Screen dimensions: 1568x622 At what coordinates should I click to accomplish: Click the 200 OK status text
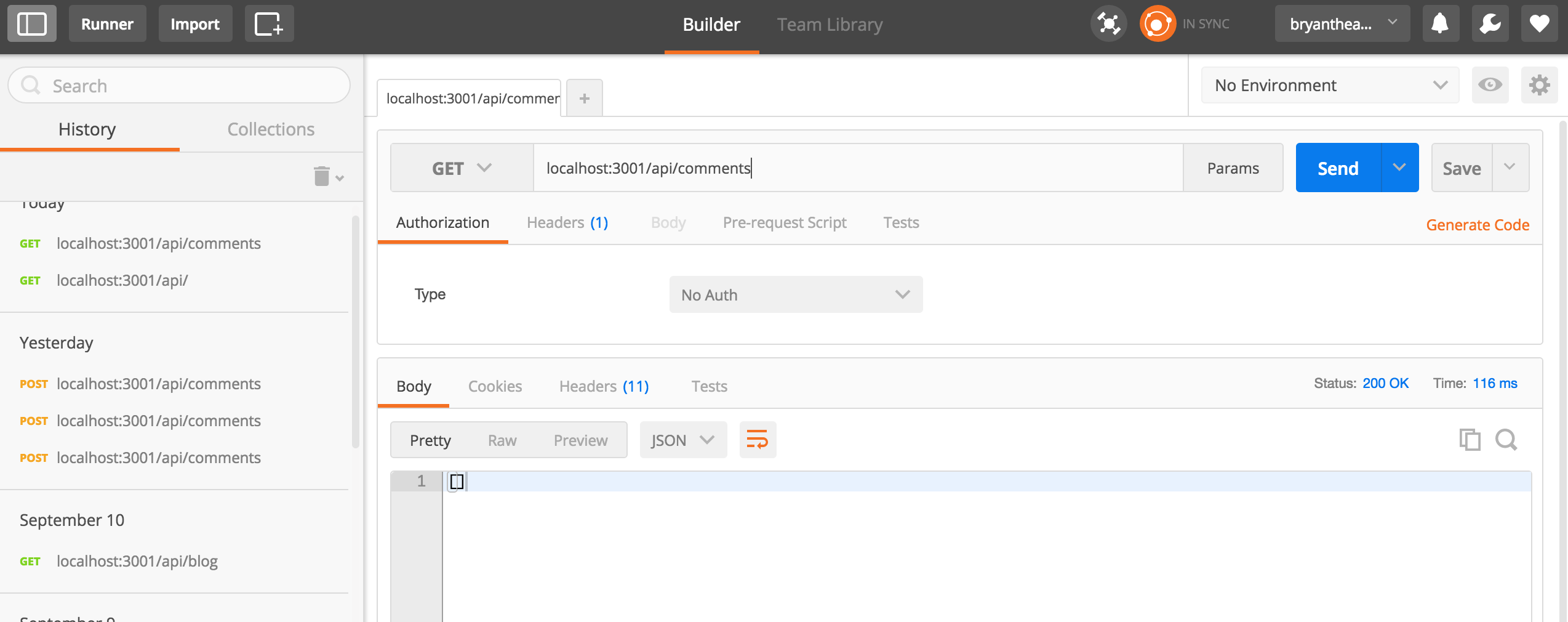[1385, 383]
